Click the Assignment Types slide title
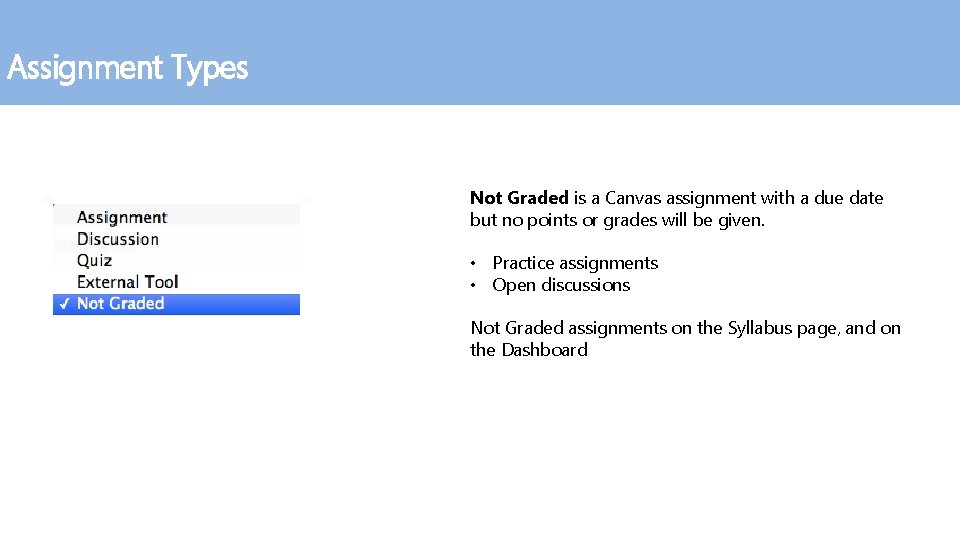The height and width of the screenshot is (540, 960). 127,69
